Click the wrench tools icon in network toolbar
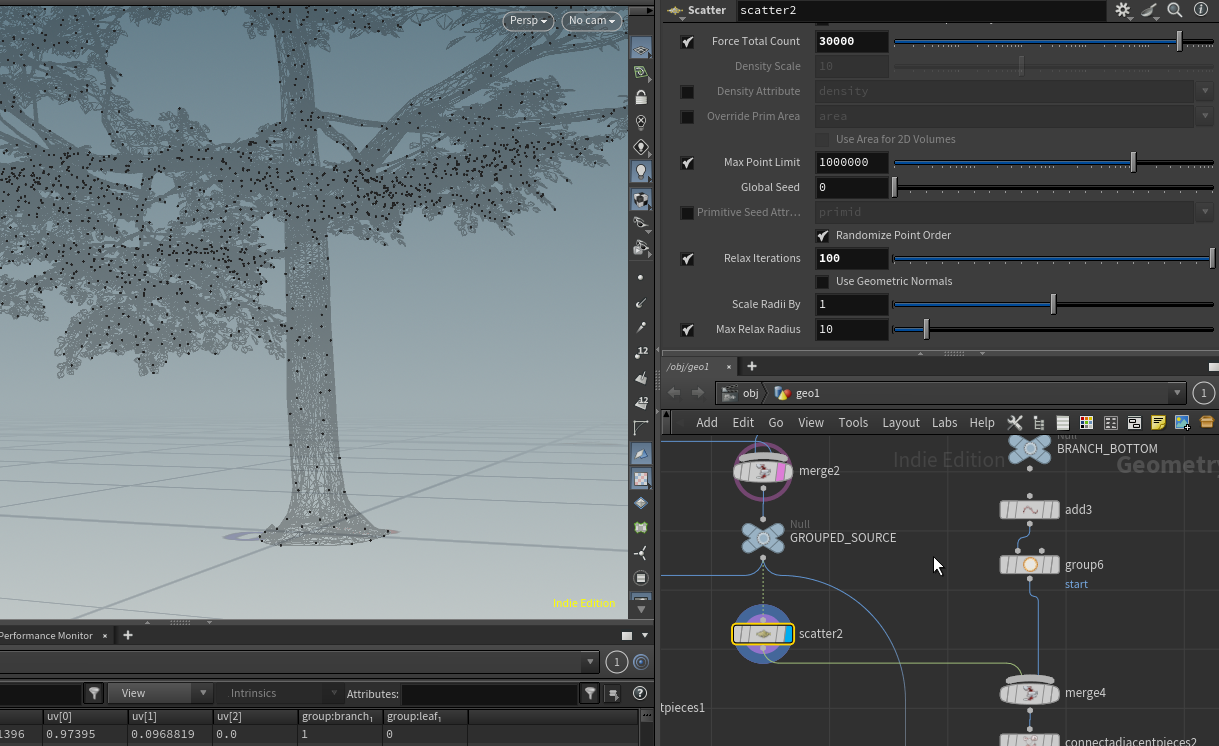 coord(1014,423)
